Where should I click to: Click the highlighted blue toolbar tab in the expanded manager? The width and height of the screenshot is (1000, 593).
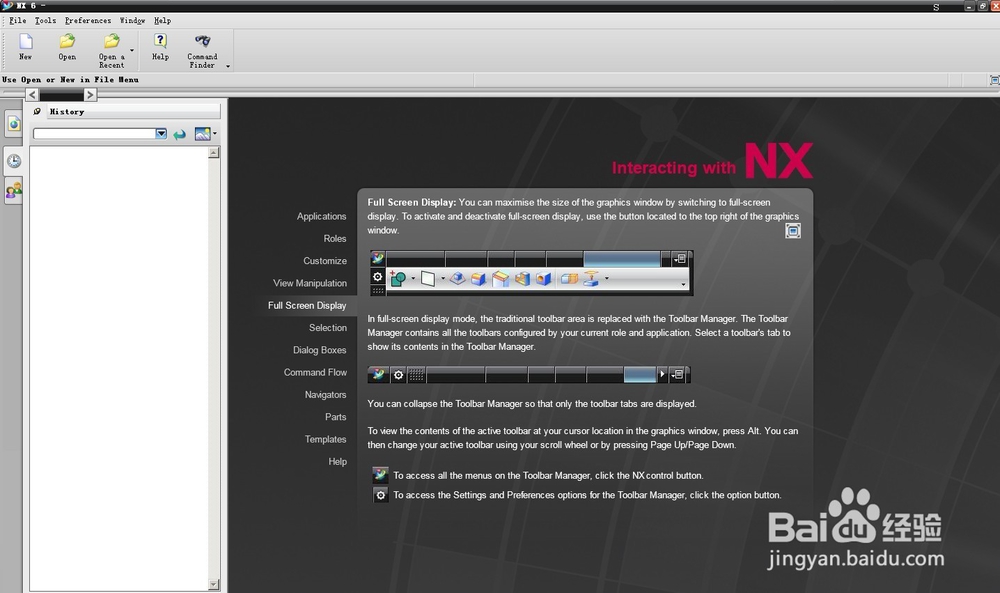click(x=622, y=259)
